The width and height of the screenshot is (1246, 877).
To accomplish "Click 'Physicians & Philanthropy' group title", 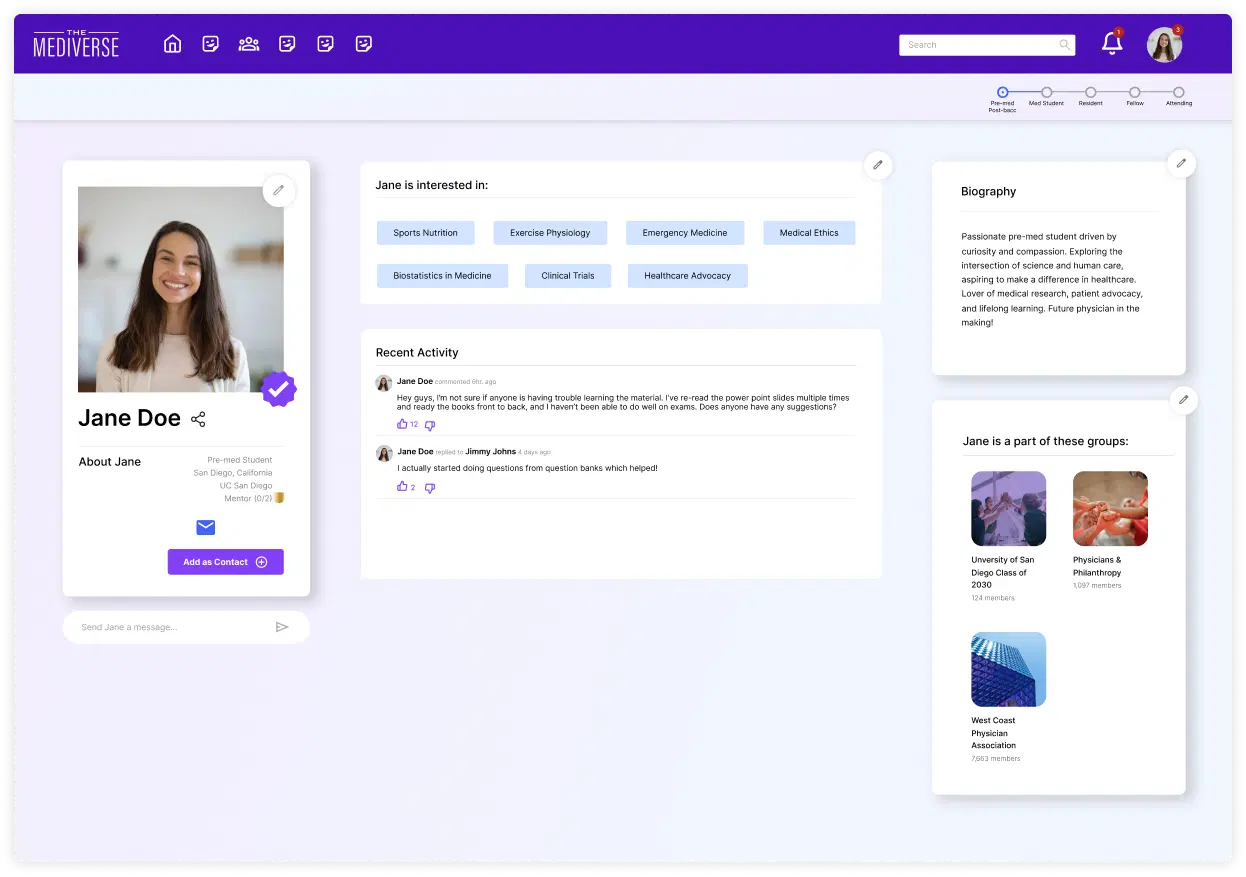I will [1097, 566].
